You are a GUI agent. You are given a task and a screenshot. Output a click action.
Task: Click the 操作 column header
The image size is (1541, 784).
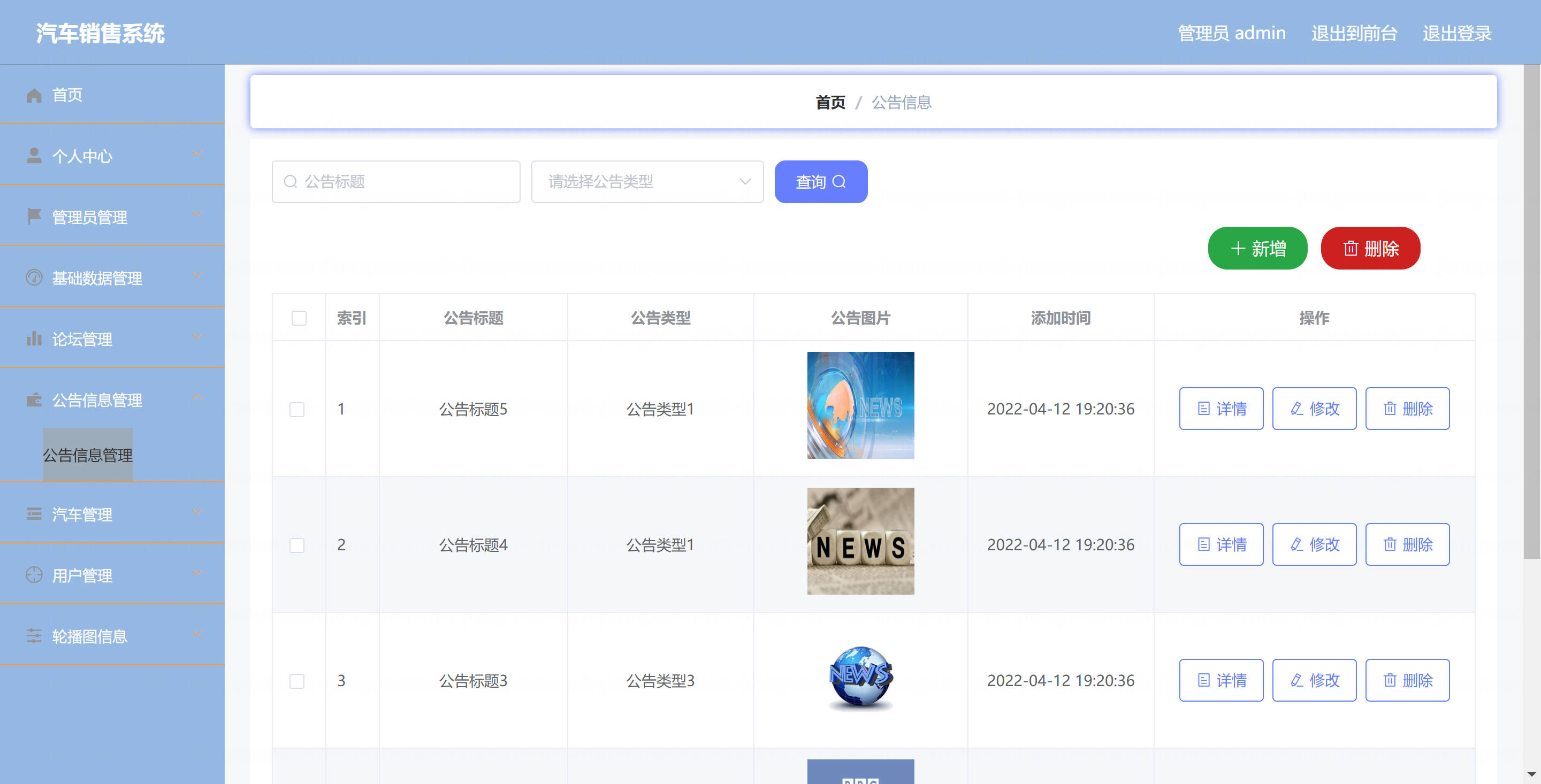coord(1314,318)
